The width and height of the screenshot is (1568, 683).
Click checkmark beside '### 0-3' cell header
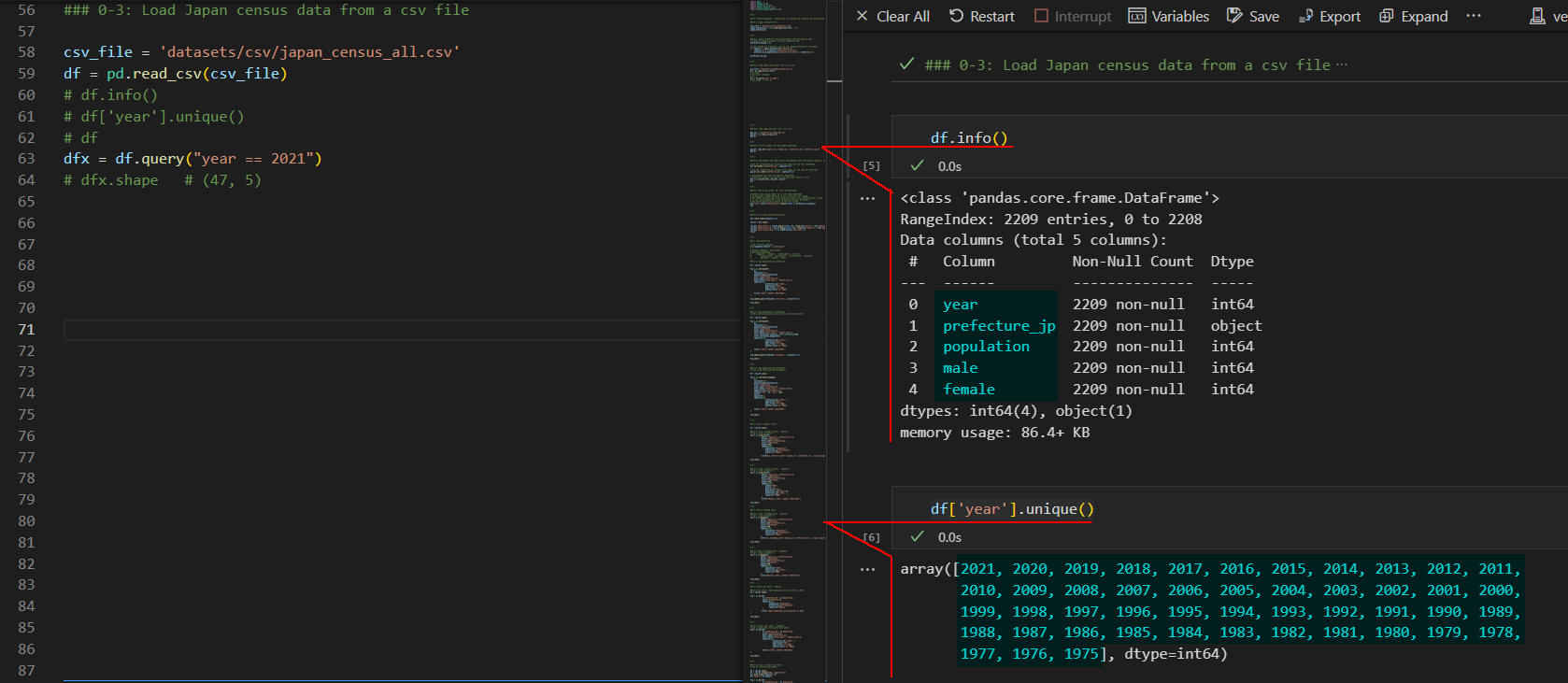[x=906, y=64]
